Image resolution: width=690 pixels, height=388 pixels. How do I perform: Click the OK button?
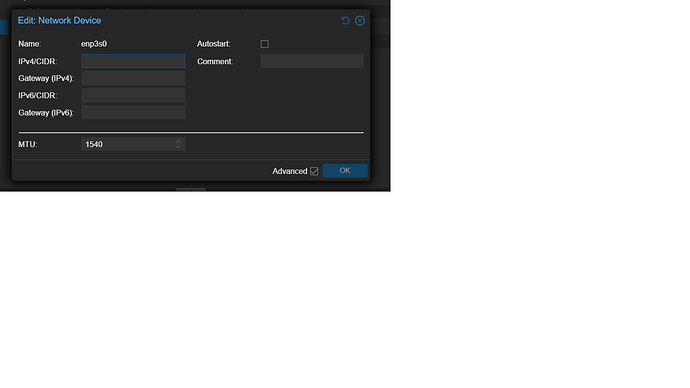345,171
